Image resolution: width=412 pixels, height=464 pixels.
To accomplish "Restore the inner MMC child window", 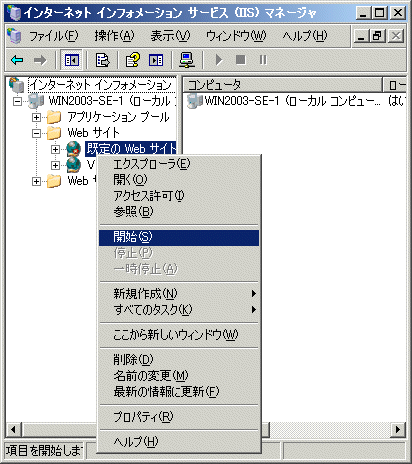I will click(377, 36).
